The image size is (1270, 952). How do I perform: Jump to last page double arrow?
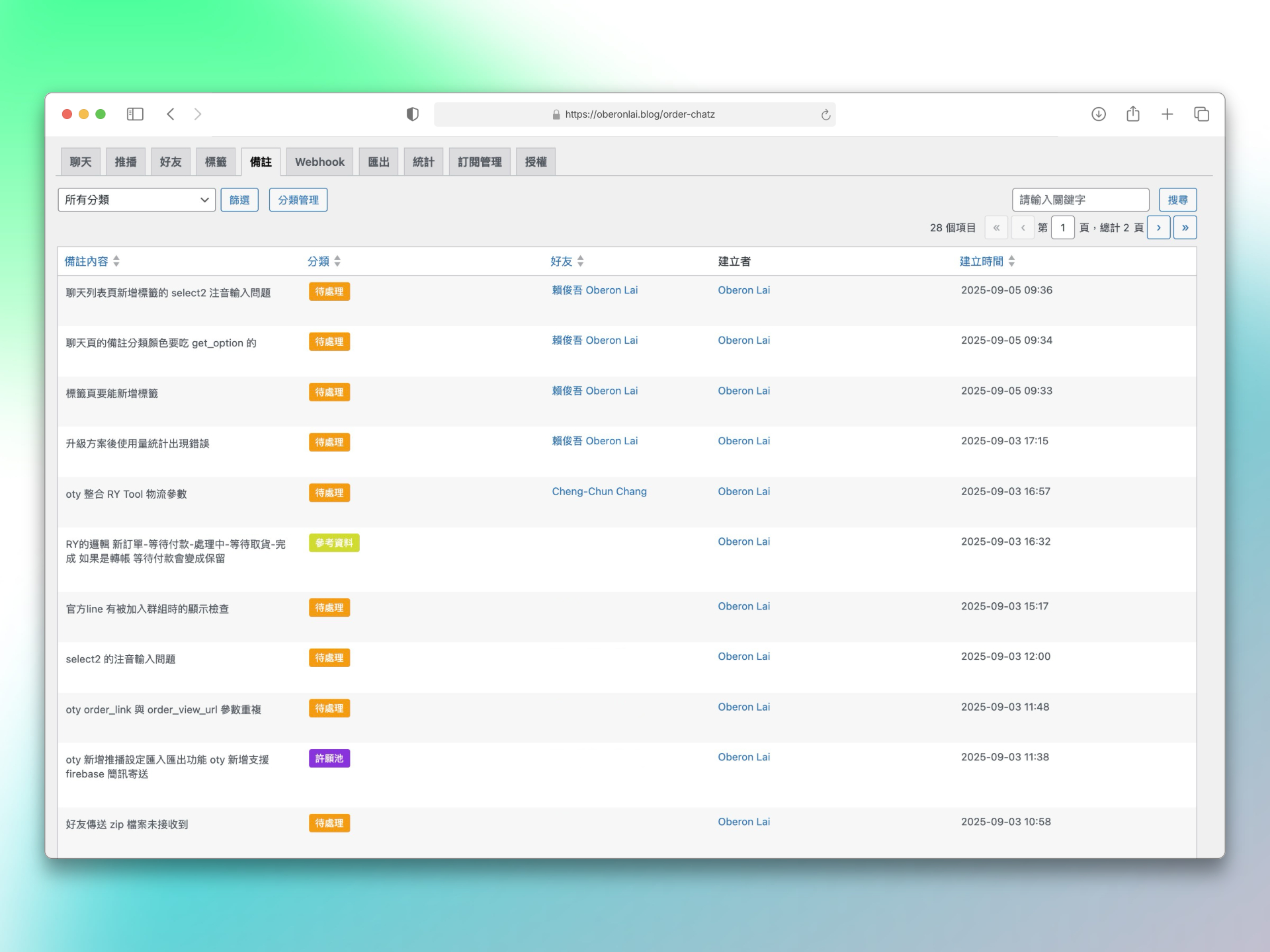coord(1185,227)
